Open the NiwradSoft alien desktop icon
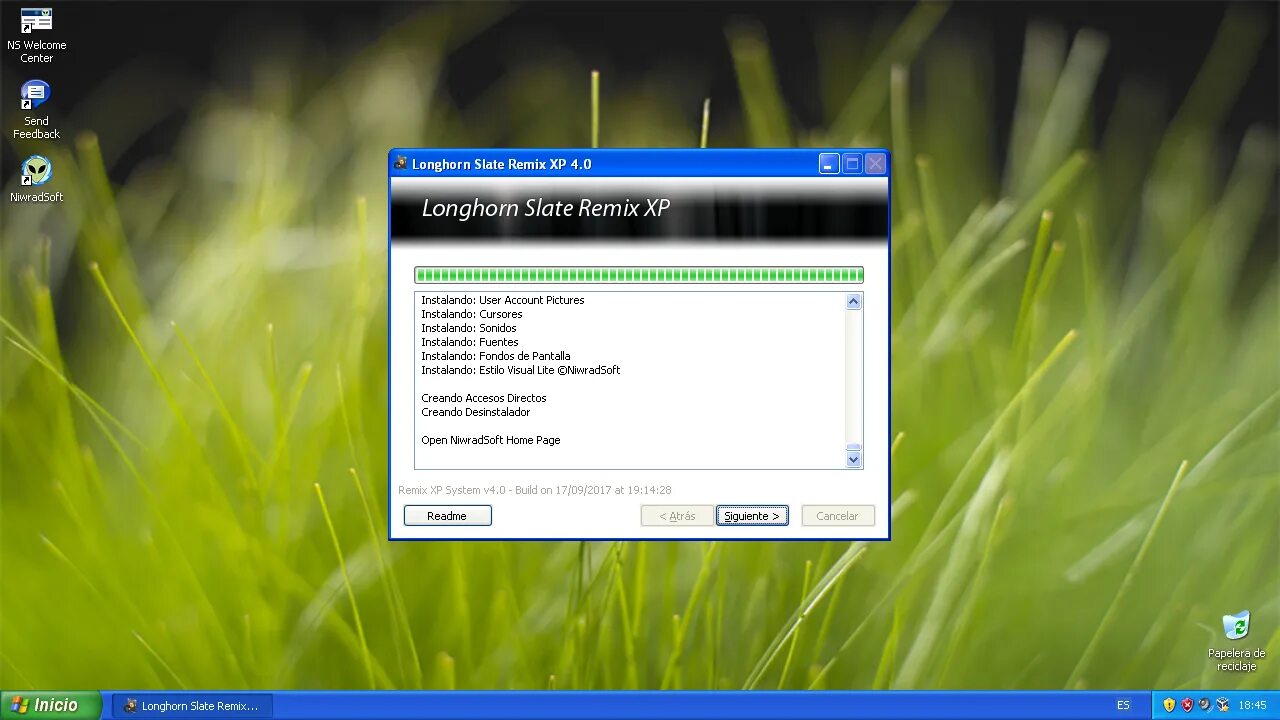This screenshot has width=1280, height=720. coord(37,179)
